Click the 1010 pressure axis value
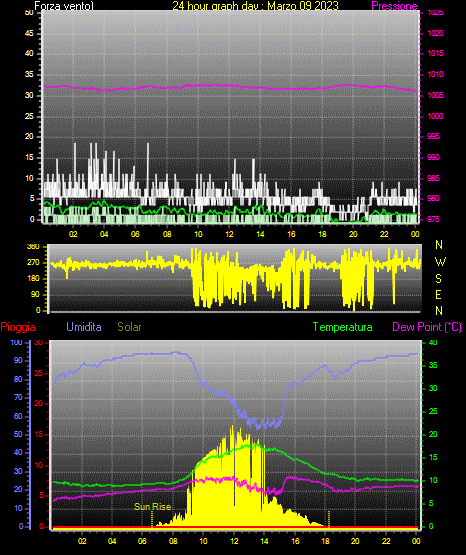 pos(435,74)
